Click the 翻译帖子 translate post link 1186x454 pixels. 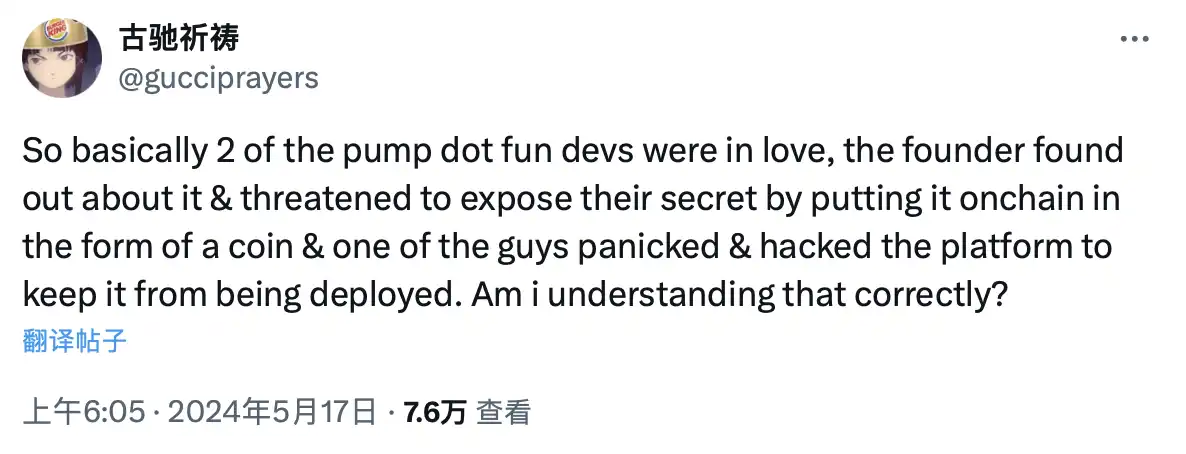point(75,341)
